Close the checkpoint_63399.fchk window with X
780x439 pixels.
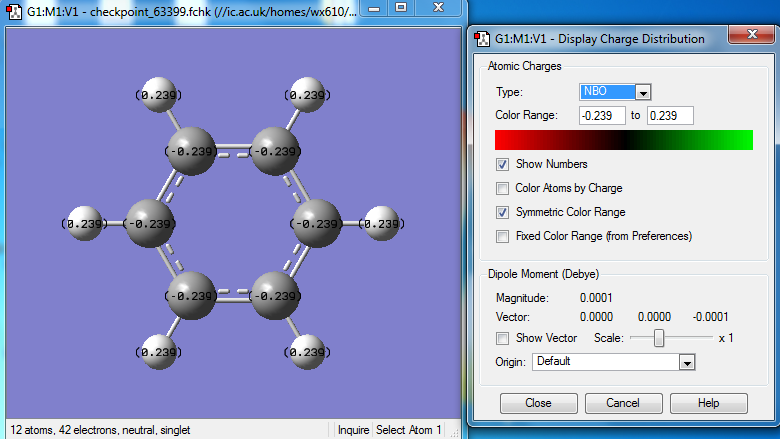point(438,7)
